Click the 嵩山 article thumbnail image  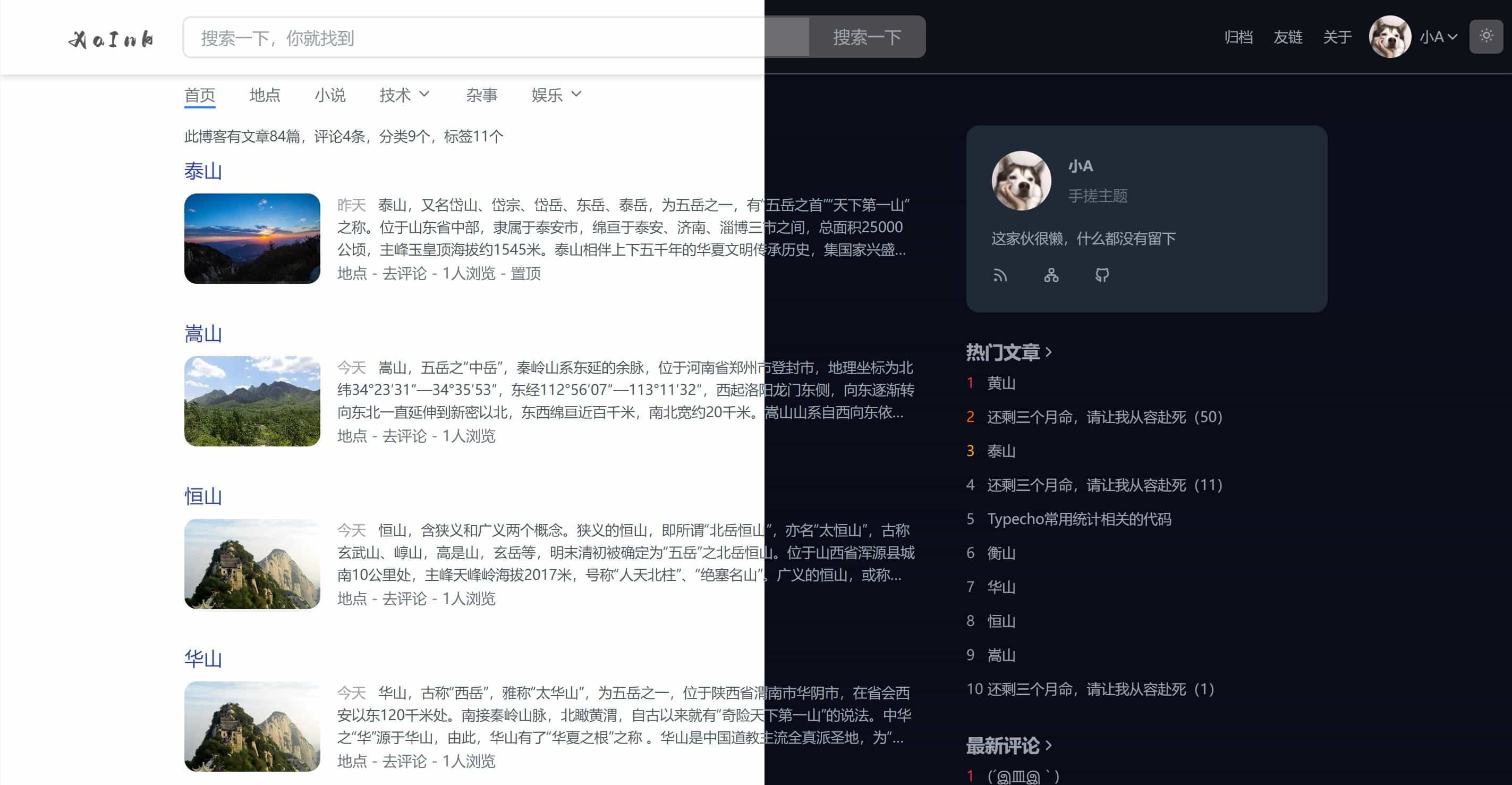(x=252, y=401)
